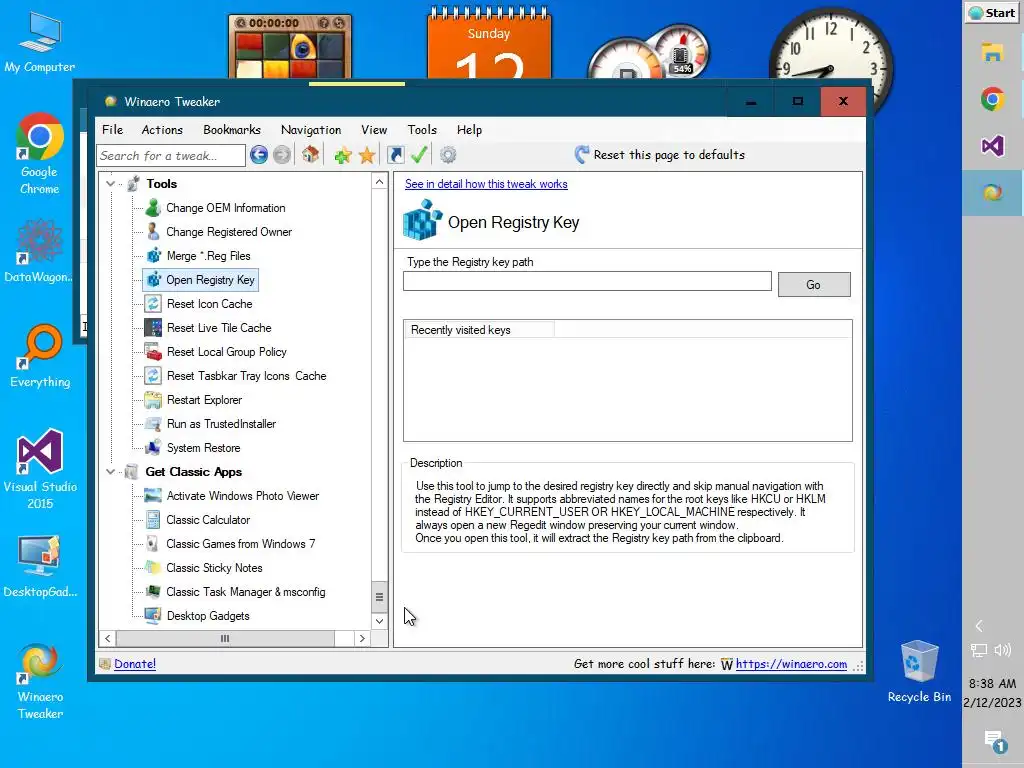Open Google Chrome desktop shortcut
The width and height of the screenshot is (1024, 768).
point(39,154)
